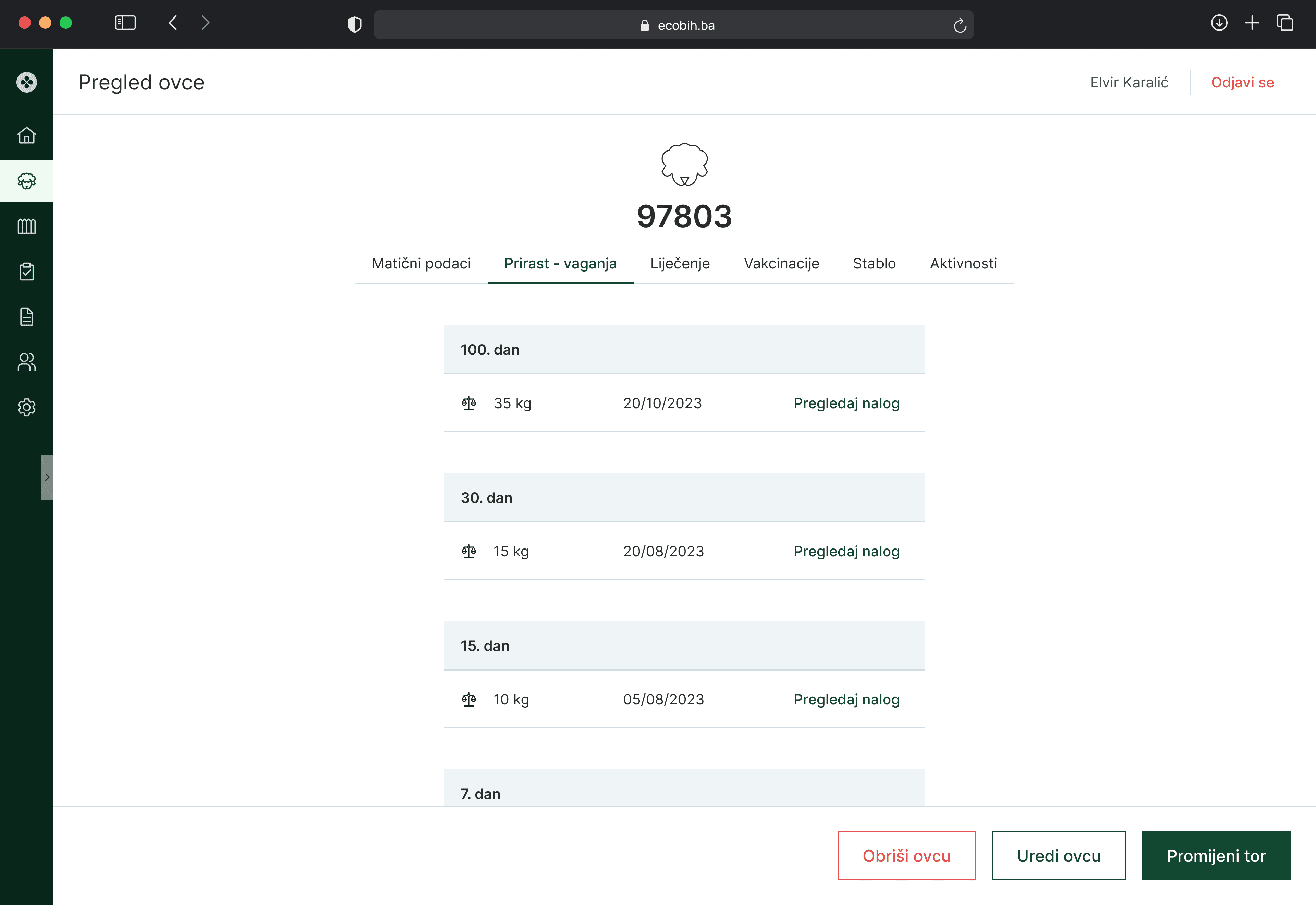Screen dimensions: 1316x905
Task: Open the fence/pens section icon
Action: click(27, 226)
